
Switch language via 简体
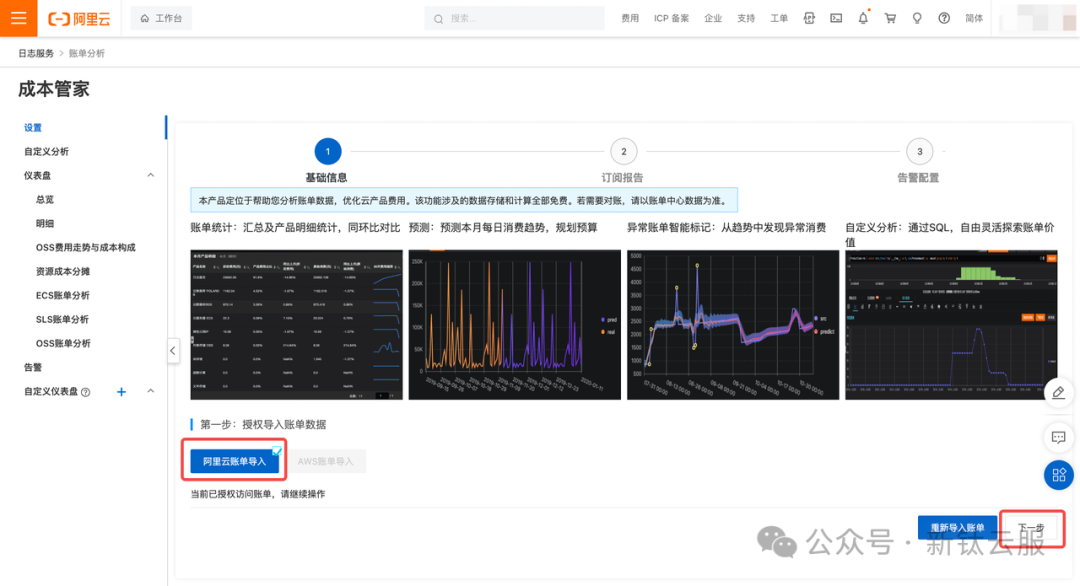974,19
